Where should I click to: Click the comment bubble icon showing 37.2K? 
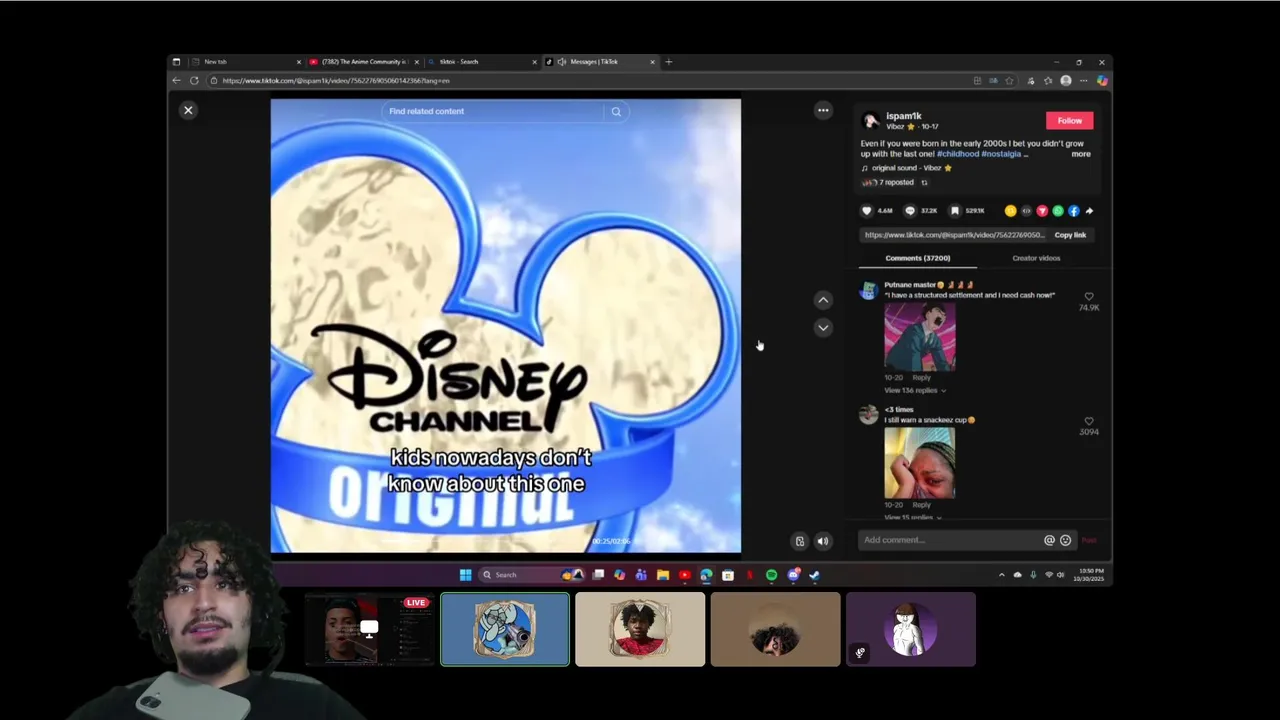[910, 211]
